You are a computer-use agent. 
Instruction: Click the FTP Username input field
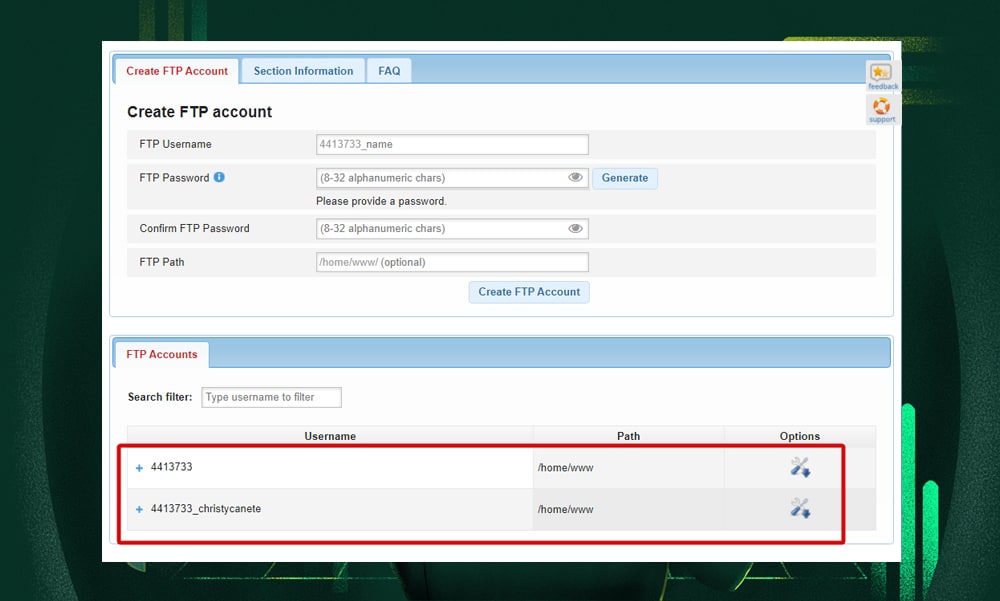click(452, 143)
